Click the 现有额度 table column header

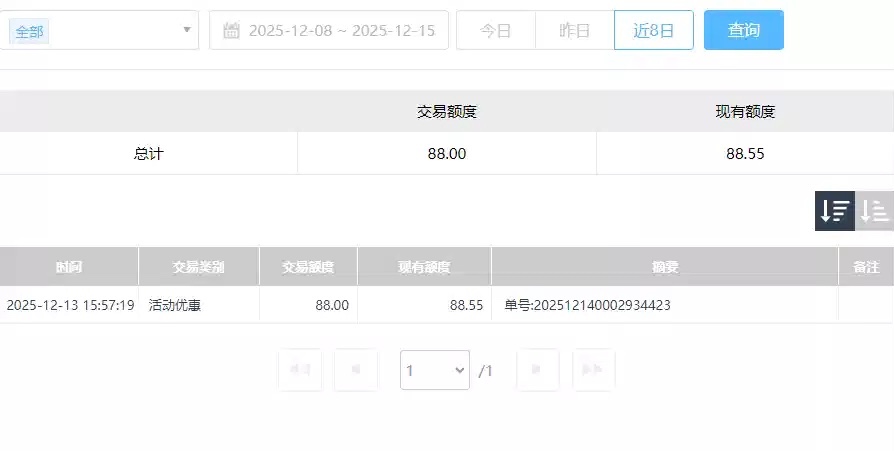pyautogui.click(x=424, y=267)
